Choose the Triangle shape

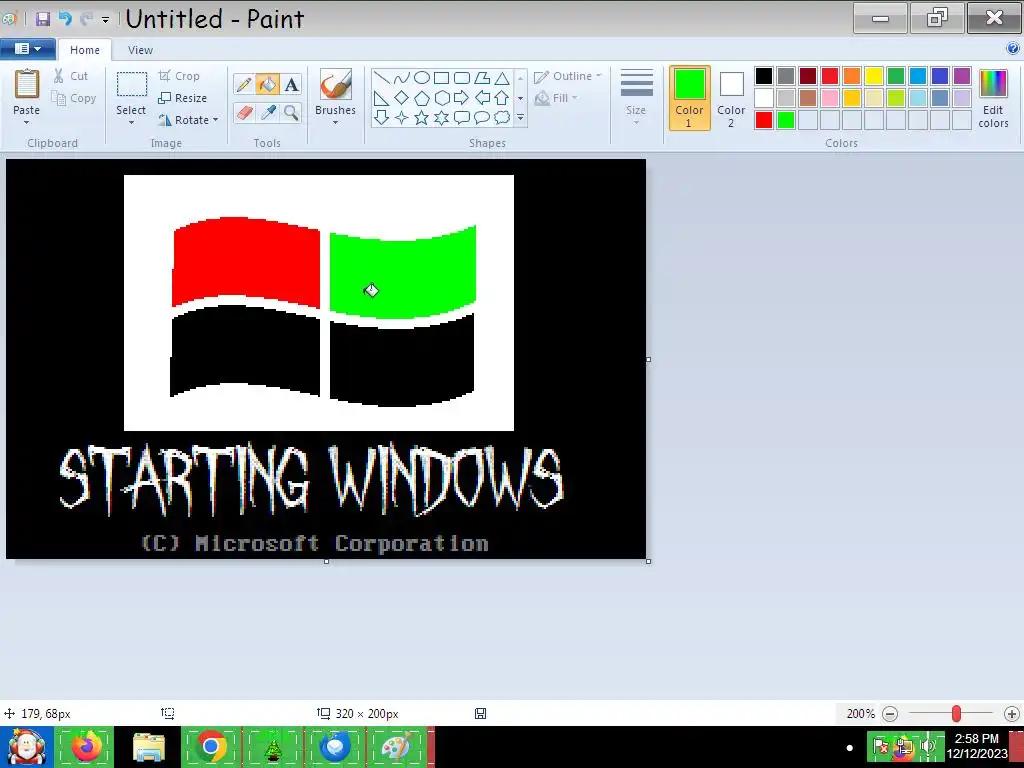click(x=502, y=78)
